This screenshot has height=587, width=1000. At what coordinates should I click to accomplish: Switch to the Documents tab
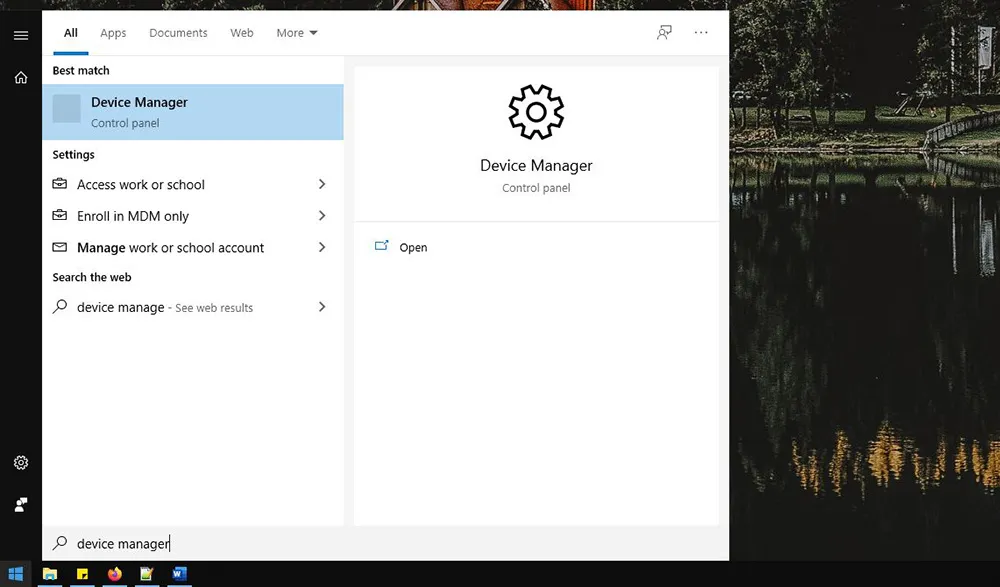point(178,33)
